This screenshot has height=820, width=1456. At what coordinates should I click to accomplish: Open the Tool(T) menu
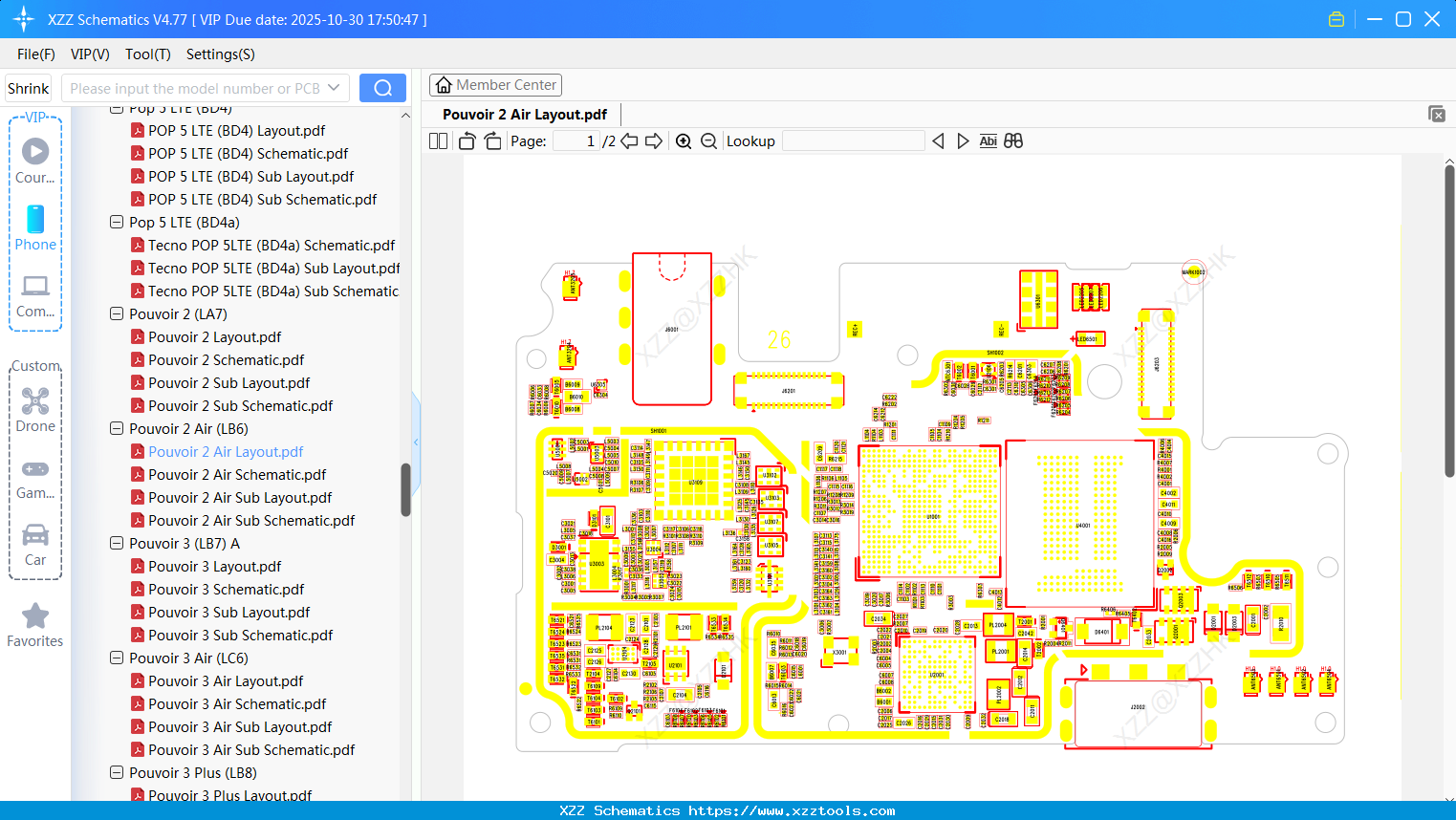(147, 54)
